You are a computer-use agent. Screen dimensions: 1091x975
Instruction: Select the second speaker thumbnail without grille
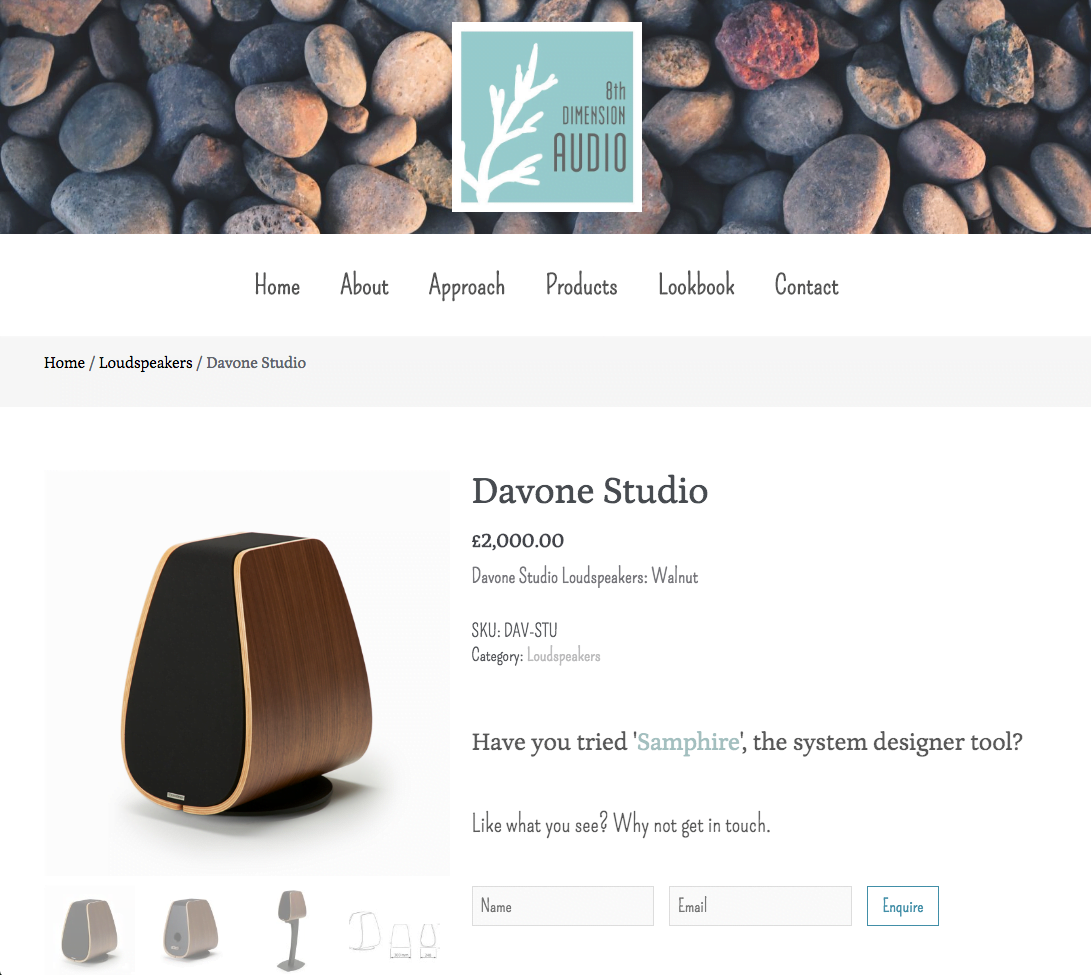(x=191, y=930)
